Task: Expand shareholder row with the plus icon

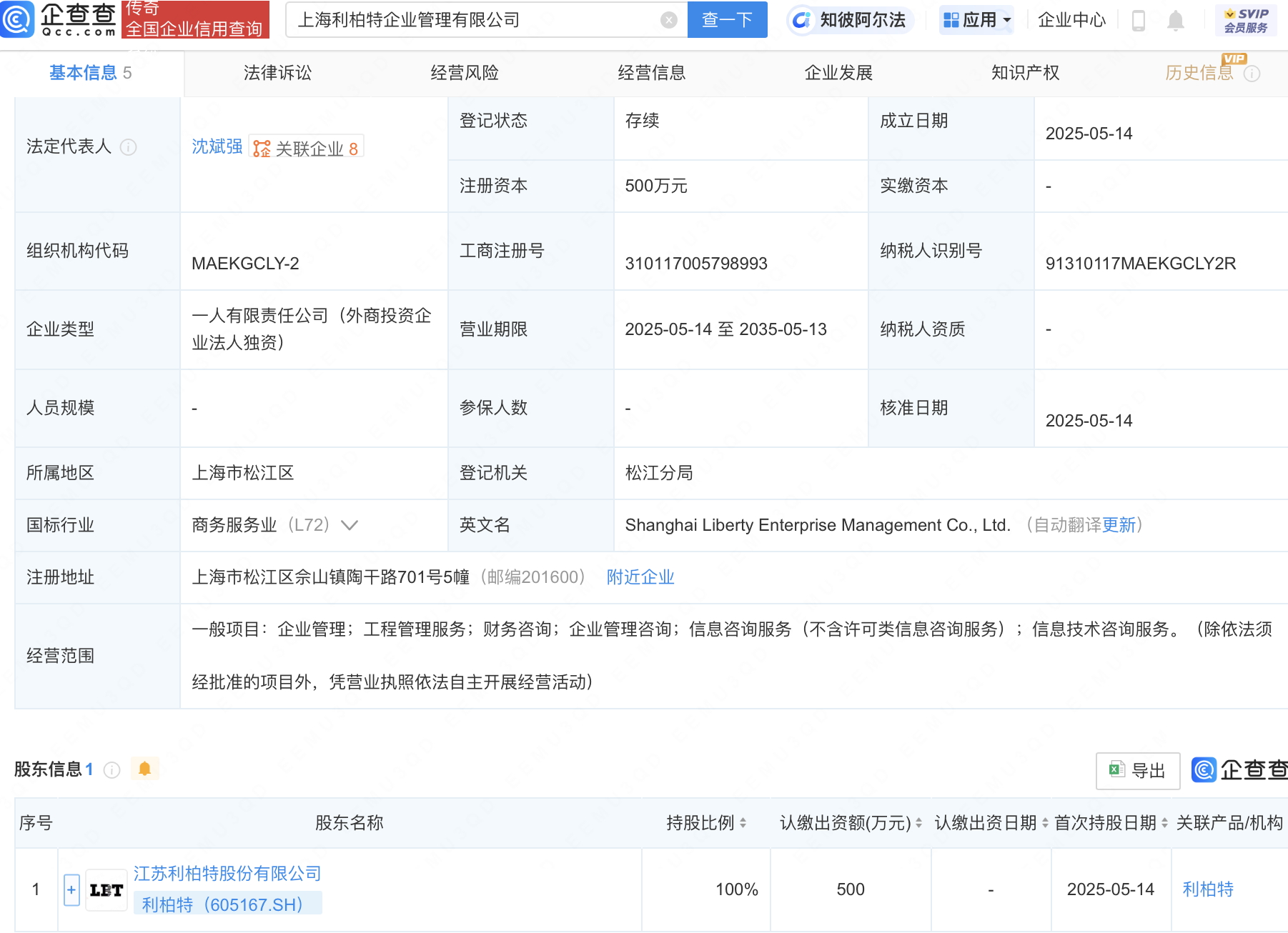Action: [71, 890]
